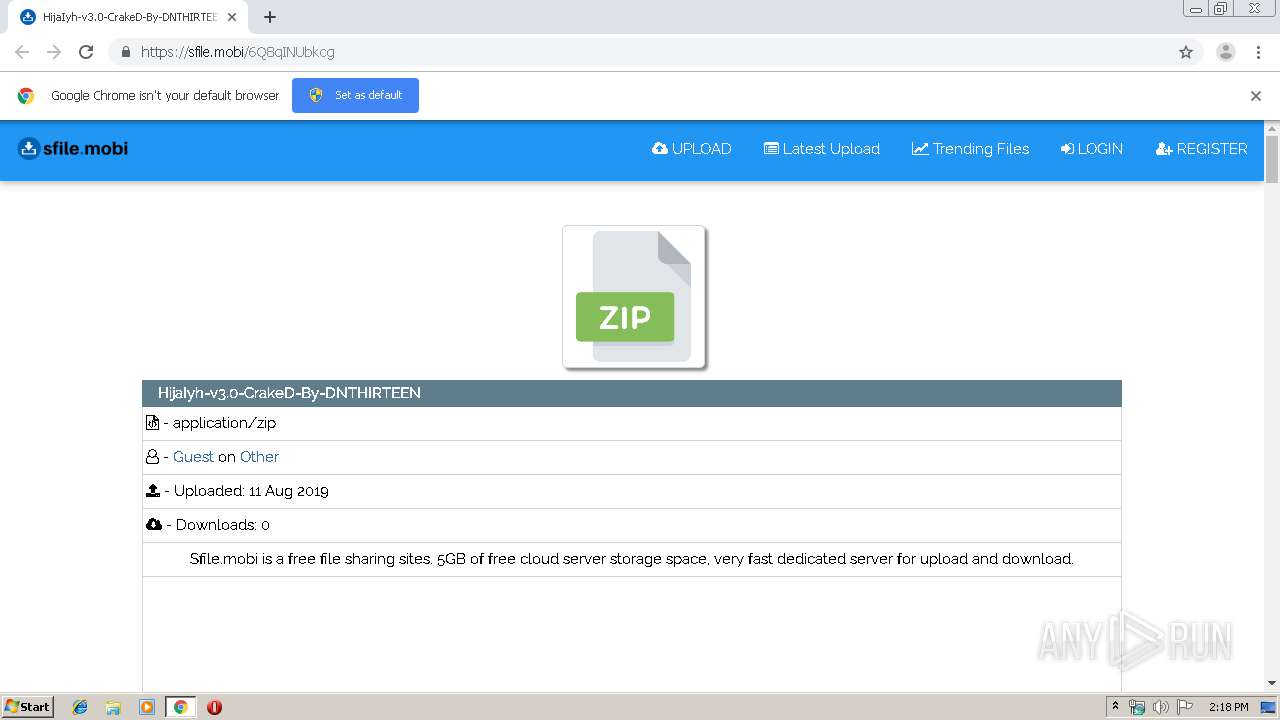Click the browser back arrow

22,52
